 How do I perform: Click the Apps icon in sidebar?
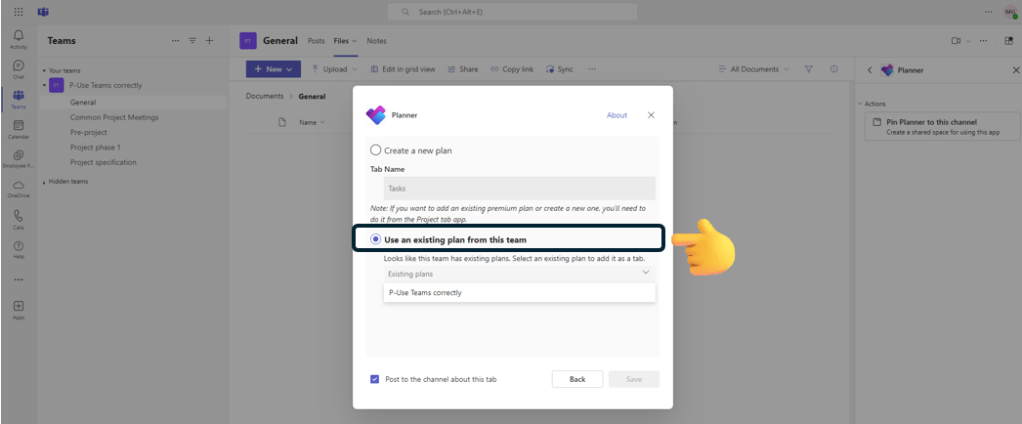tap(18, 308)
